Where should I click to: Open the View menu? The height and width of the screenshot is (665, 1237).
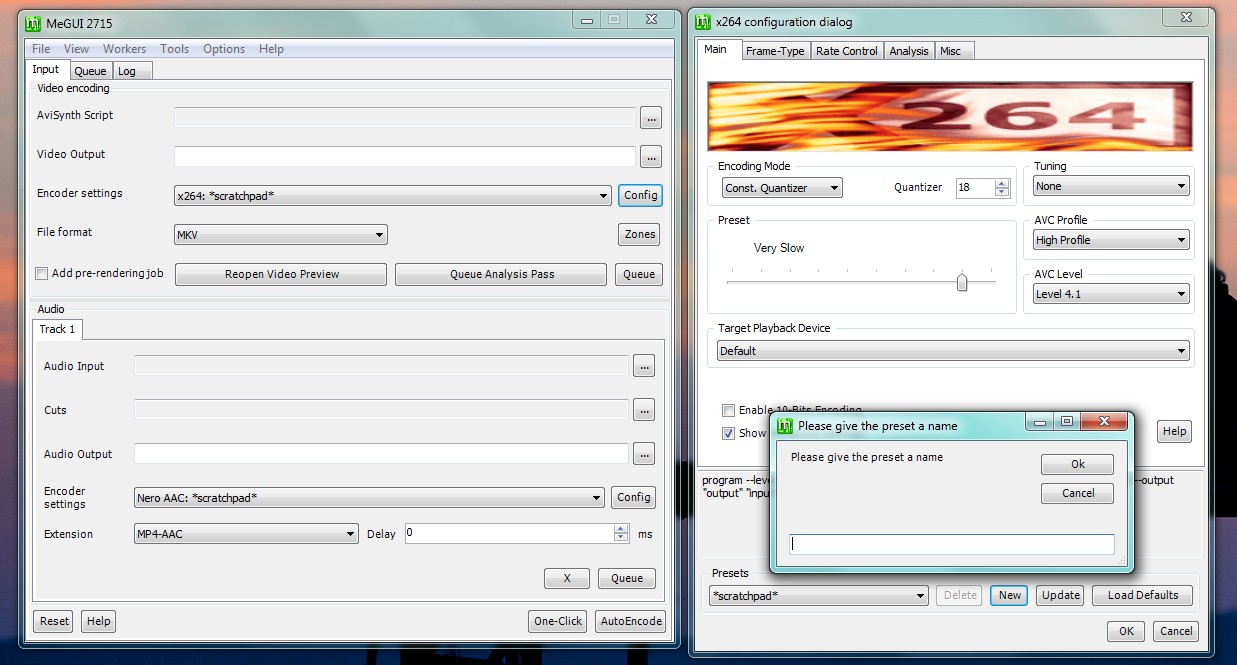[77, 49]
